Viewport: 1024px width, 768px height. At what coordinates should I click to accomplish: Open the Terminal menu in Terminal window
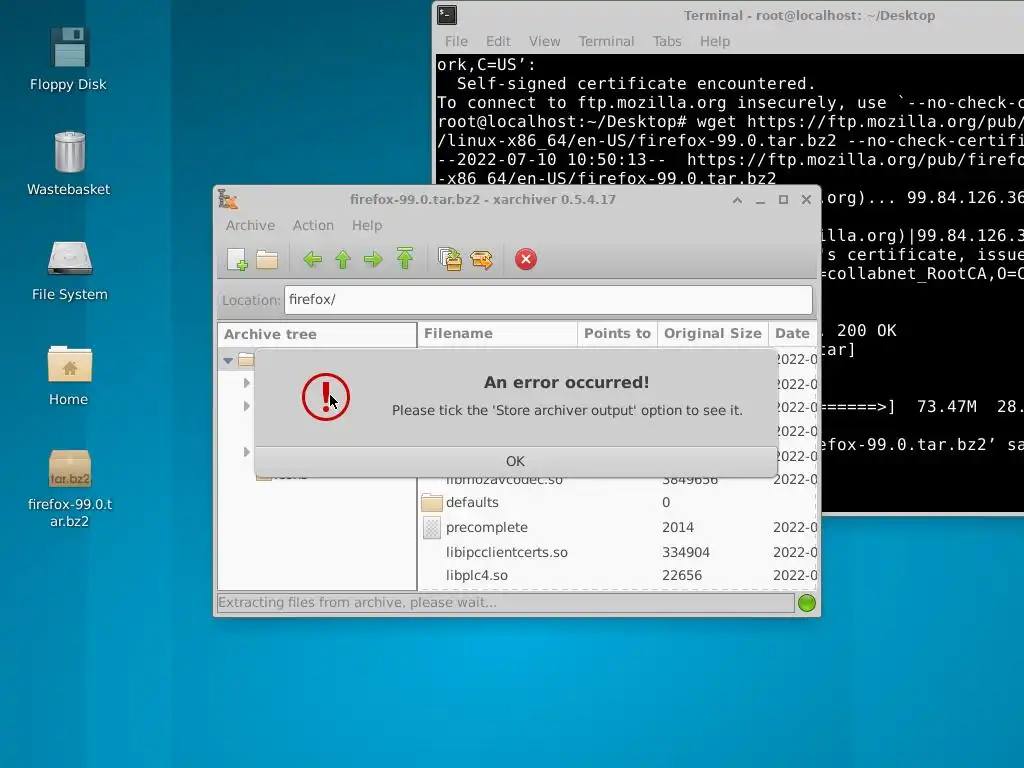coord(606,41)
